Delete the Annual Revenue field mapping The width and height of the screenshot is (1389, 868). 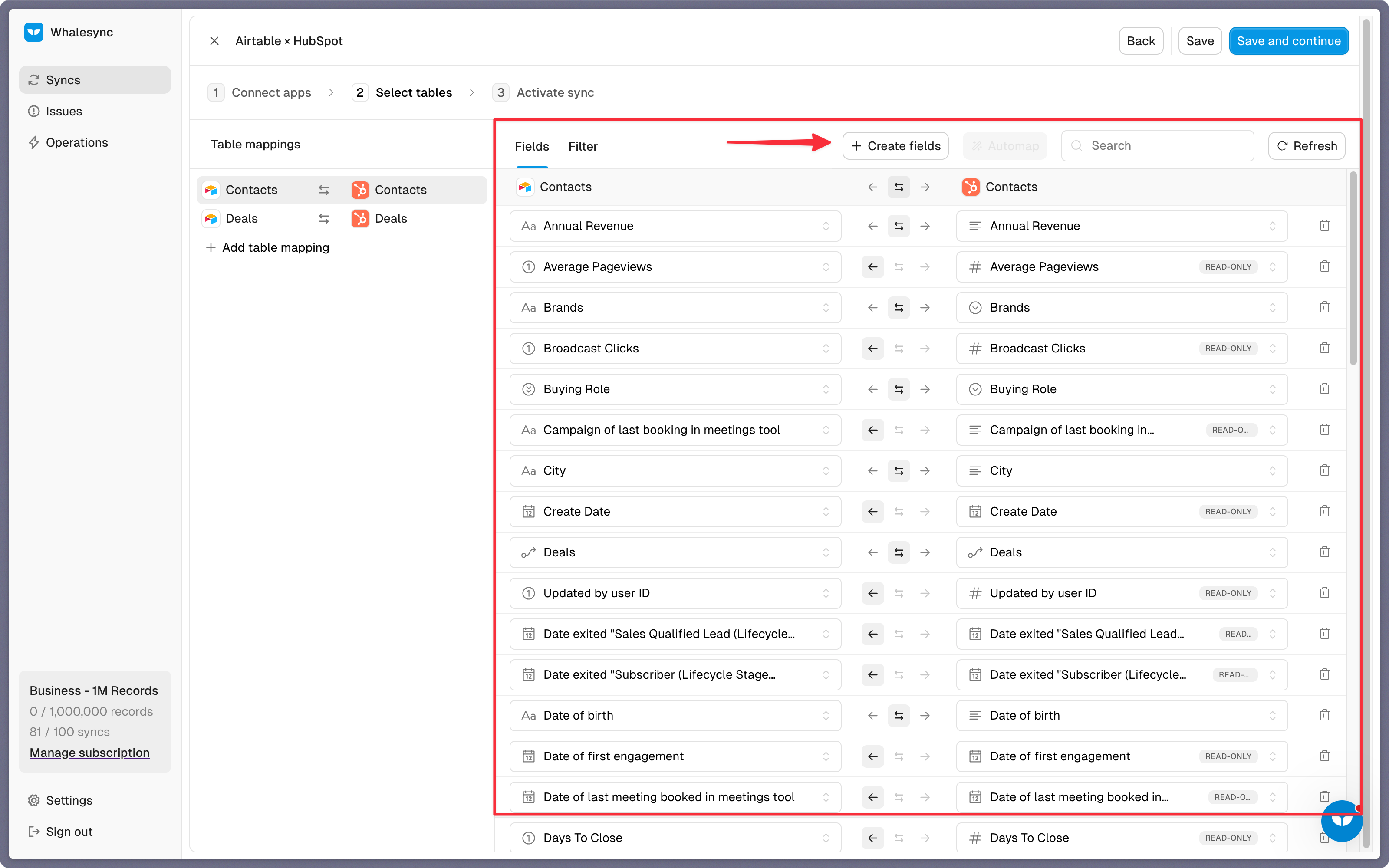pyautogui.click(x=1324, y=226)
